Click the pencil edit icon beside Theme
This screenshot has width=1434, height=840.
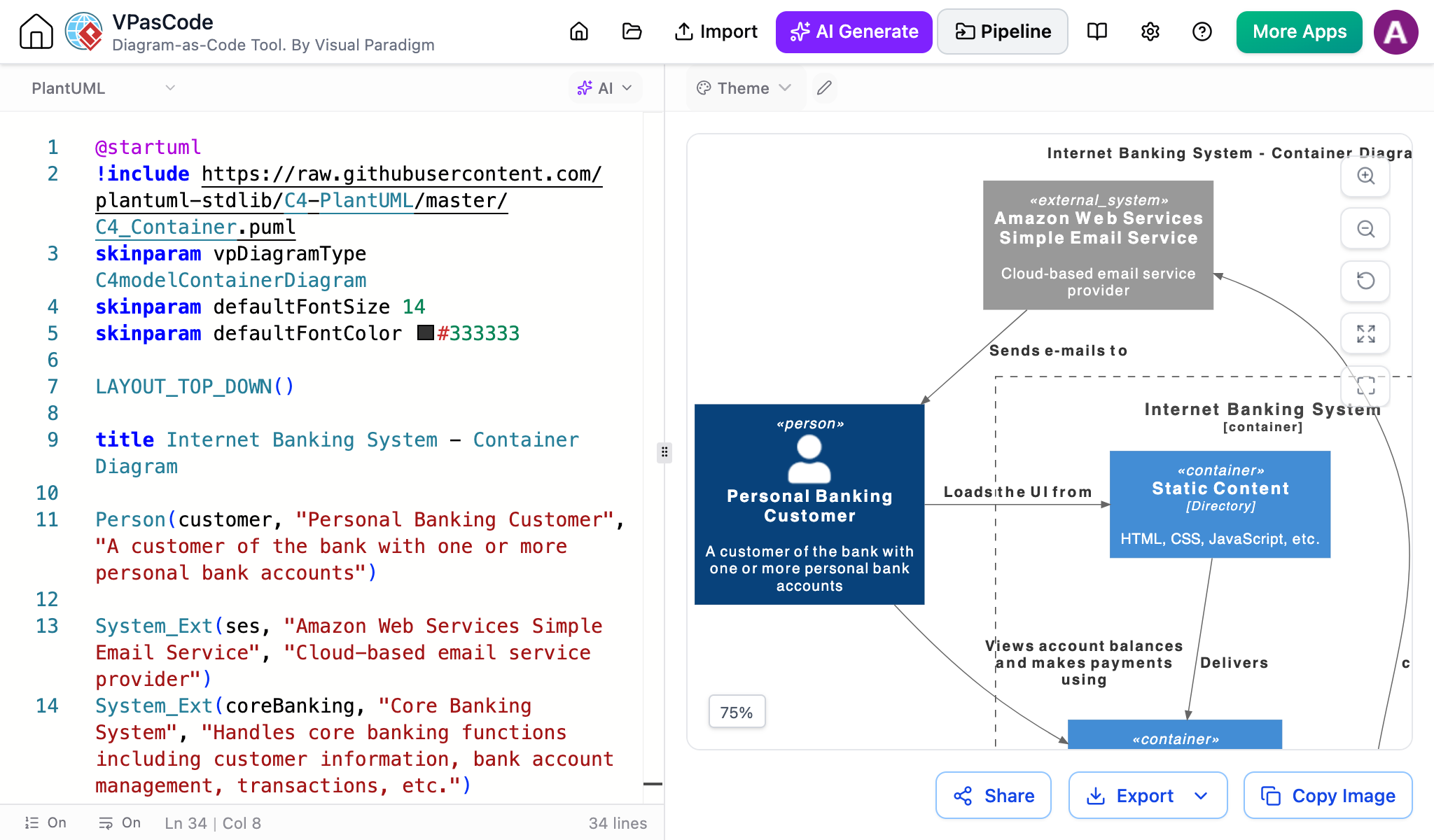pos(825,87)
